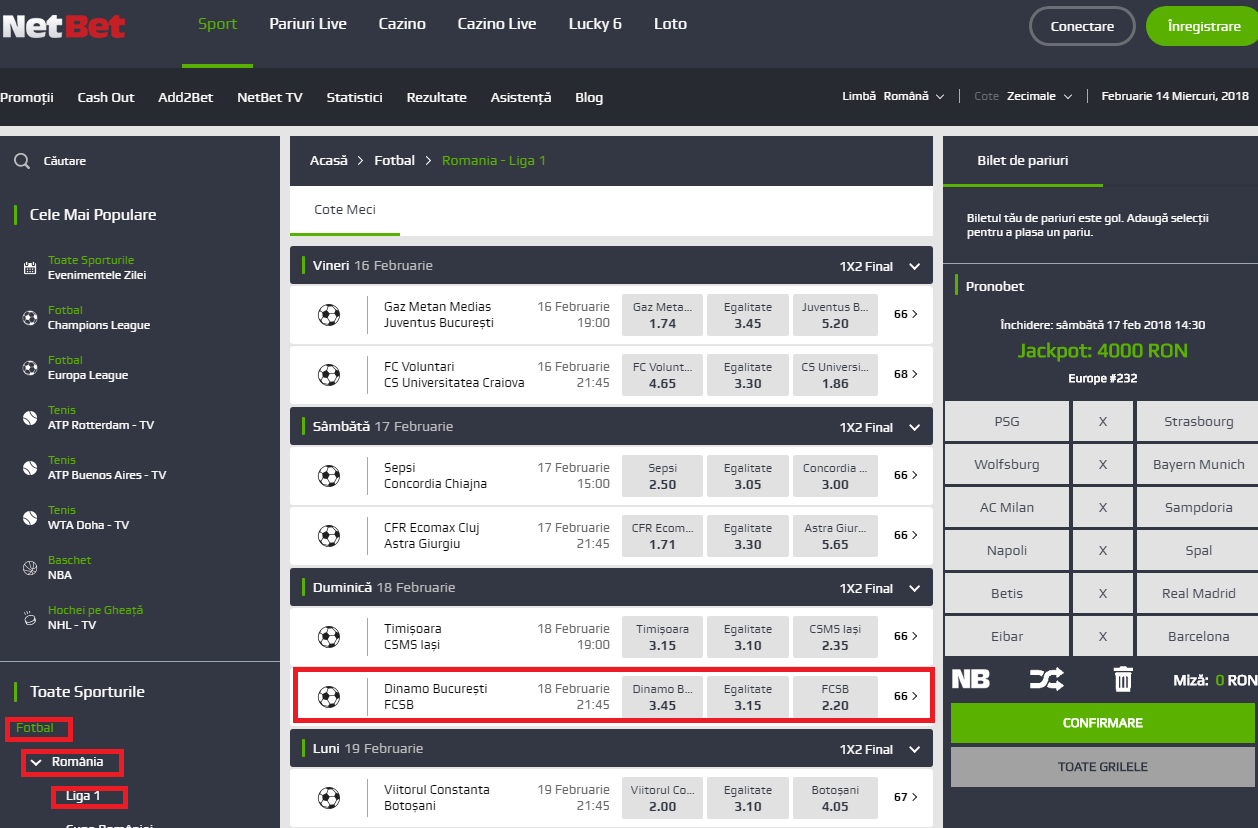Pick X for Betis vs Real Madrid
This screenshot has width=1258, height=828.
1103,594
